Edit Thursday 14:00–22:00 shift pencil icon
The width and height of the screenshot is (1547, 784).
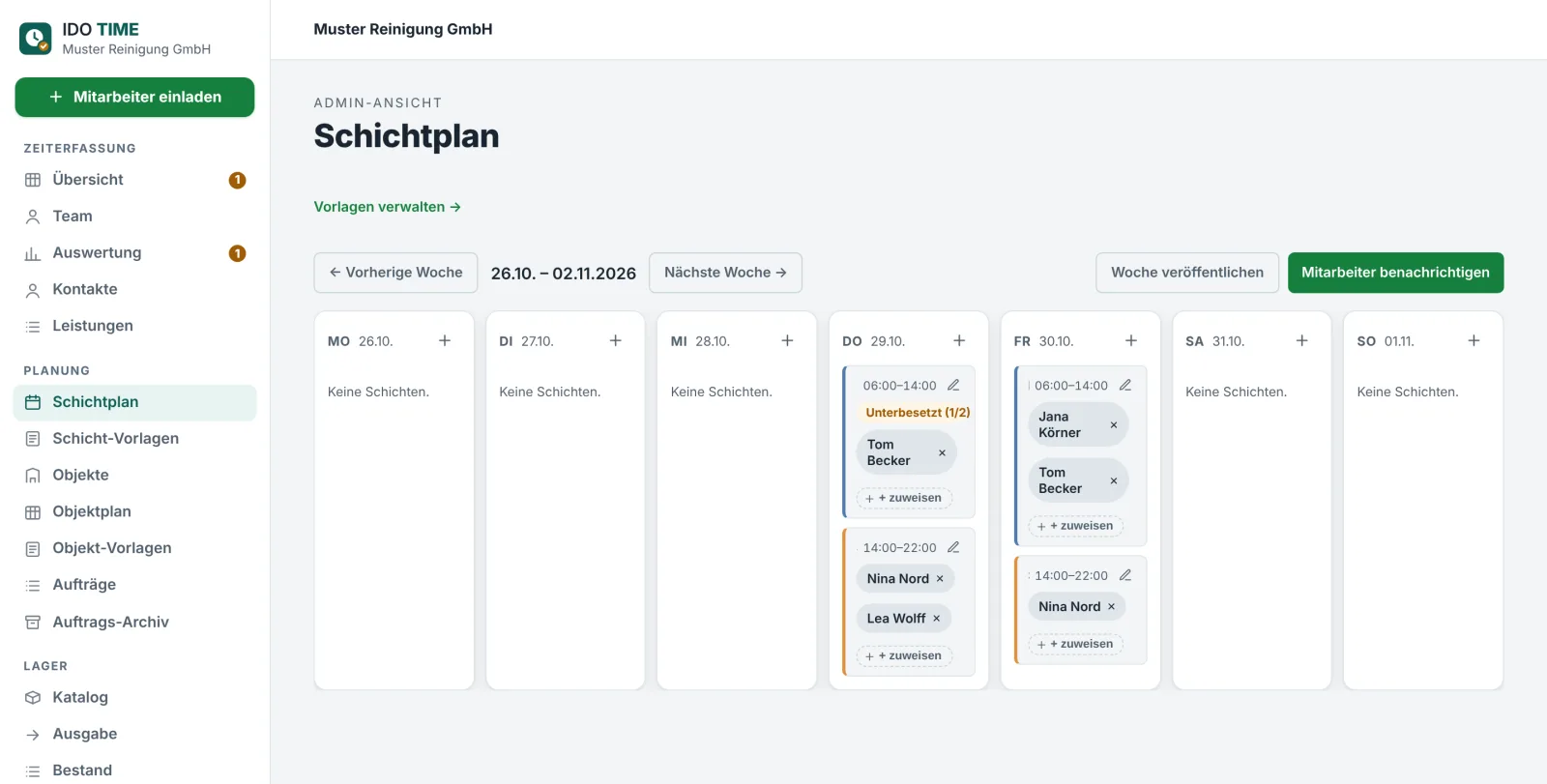point(953,547)
